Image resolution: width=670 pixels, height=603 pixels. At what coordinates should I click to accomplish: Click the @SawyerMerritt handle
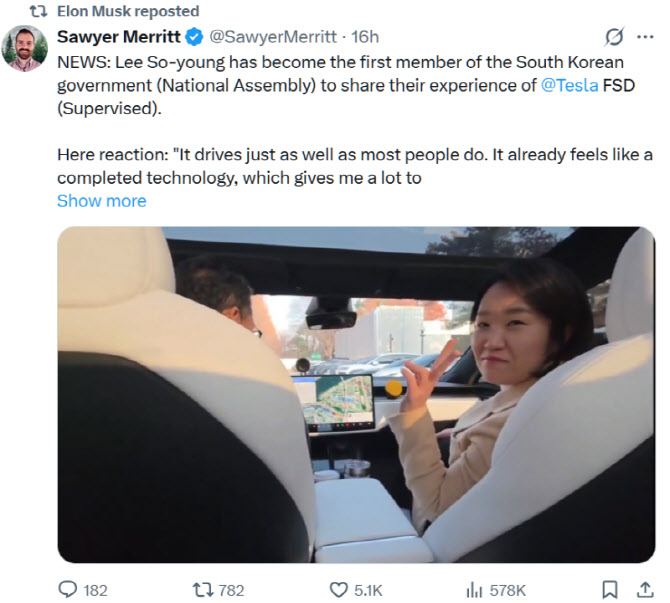pos(272,37)
